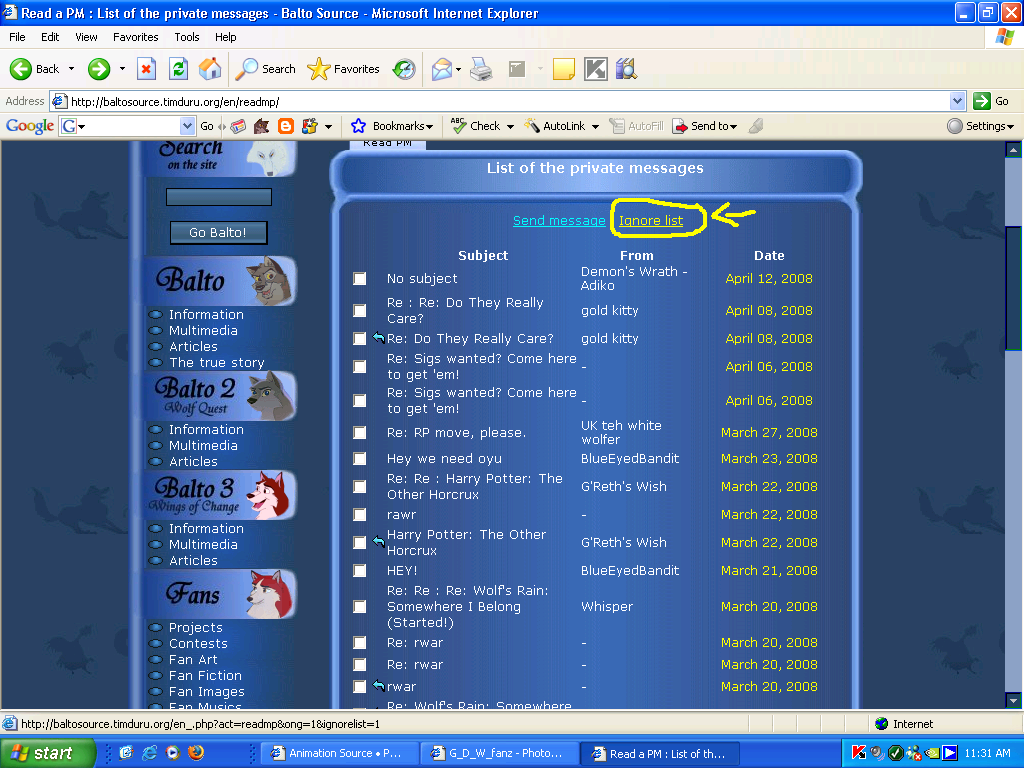The width and height of the screenshot is (1024, 768).
Task: Click the Research binoculars-book icon
Action: pos(626,69)
